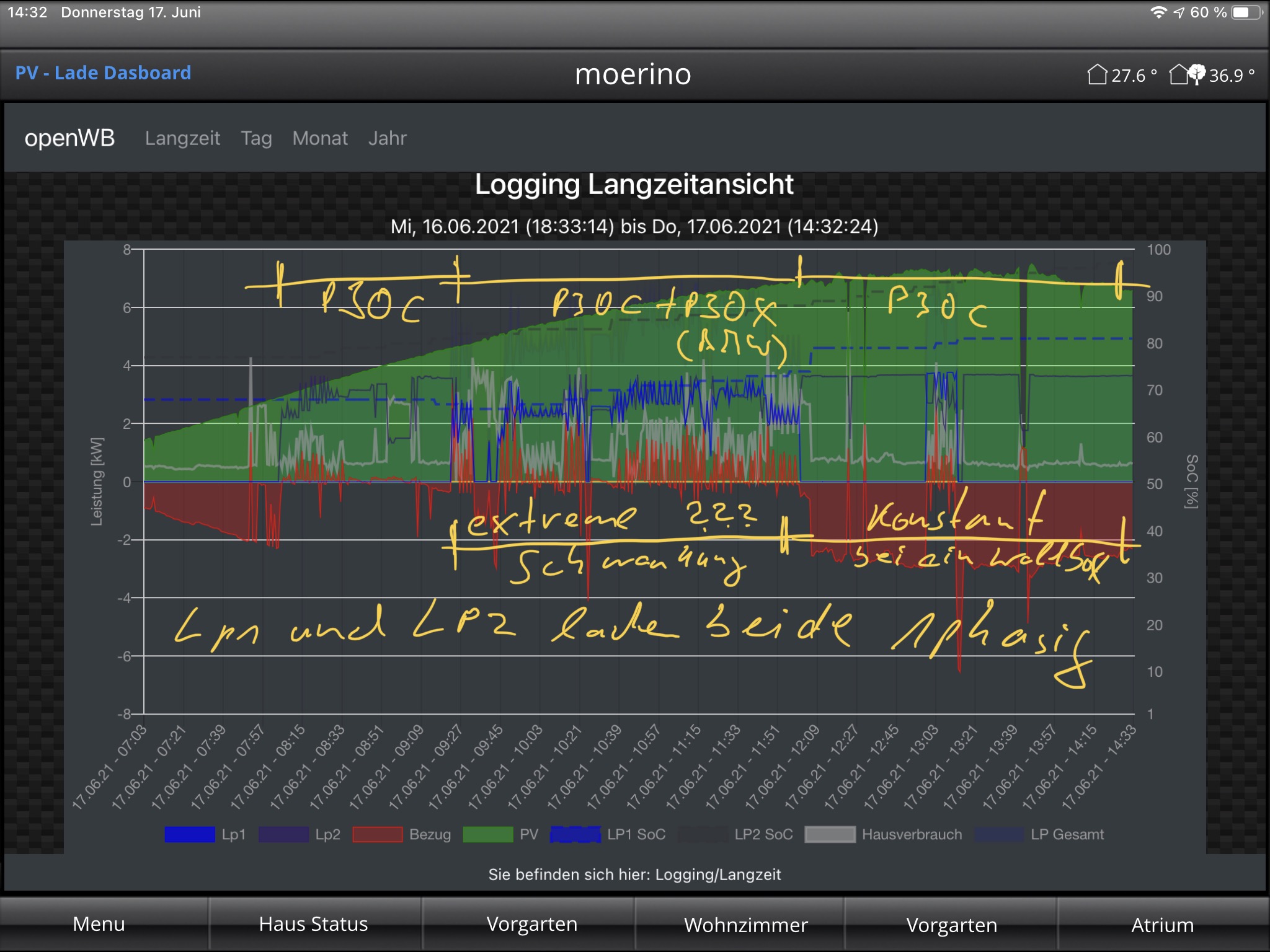Hide the PV series via legend
The image size is (1270, 952).
(488, 834)
